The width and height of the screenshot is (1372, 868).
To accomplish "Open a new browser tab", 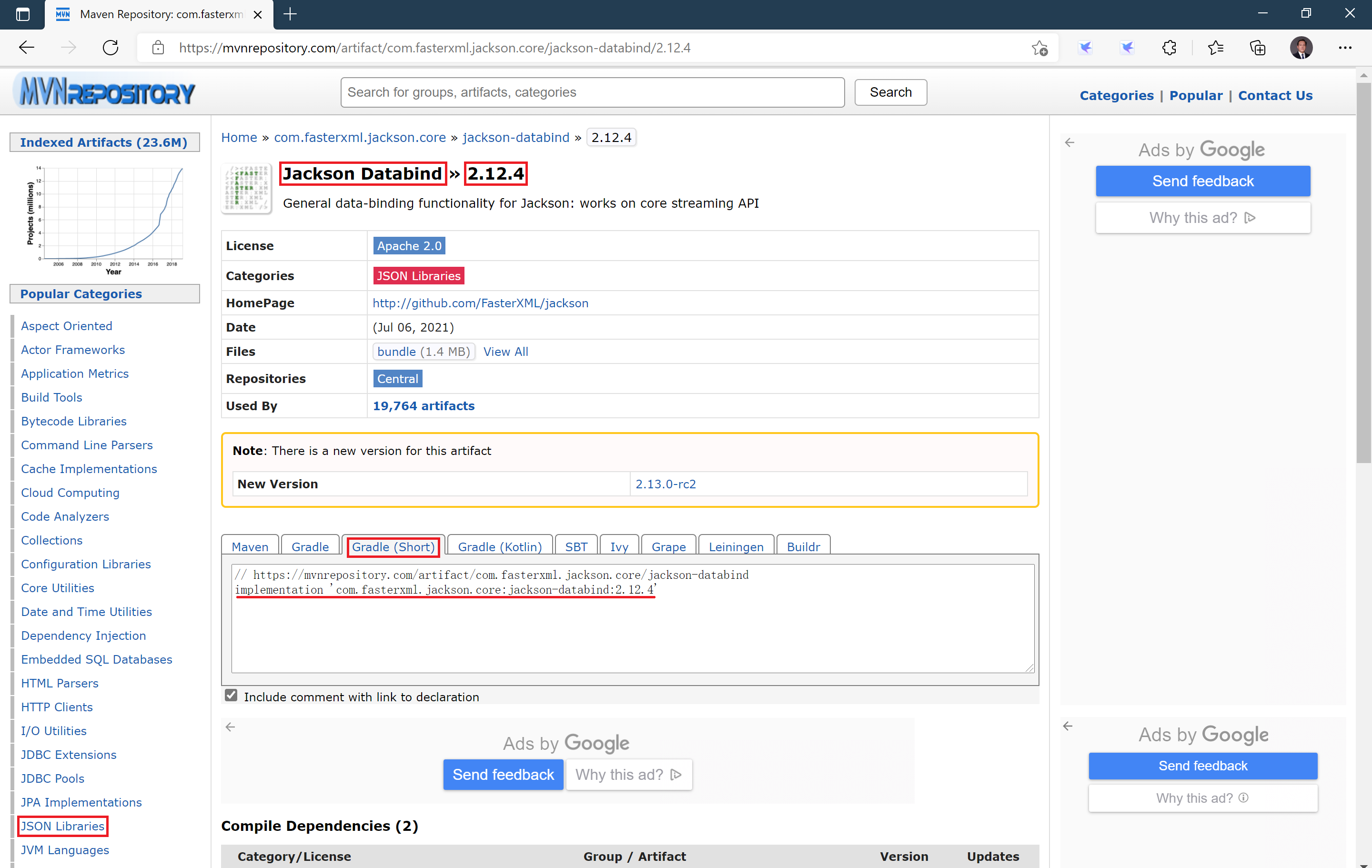I will click(x=290, y=14).
